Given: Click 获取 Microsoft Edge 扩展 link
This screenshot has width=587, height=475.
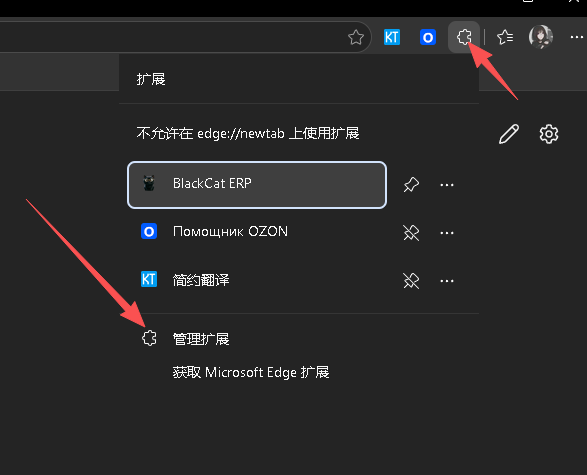Looking at the screenshot, I should (x=251, y=372).
